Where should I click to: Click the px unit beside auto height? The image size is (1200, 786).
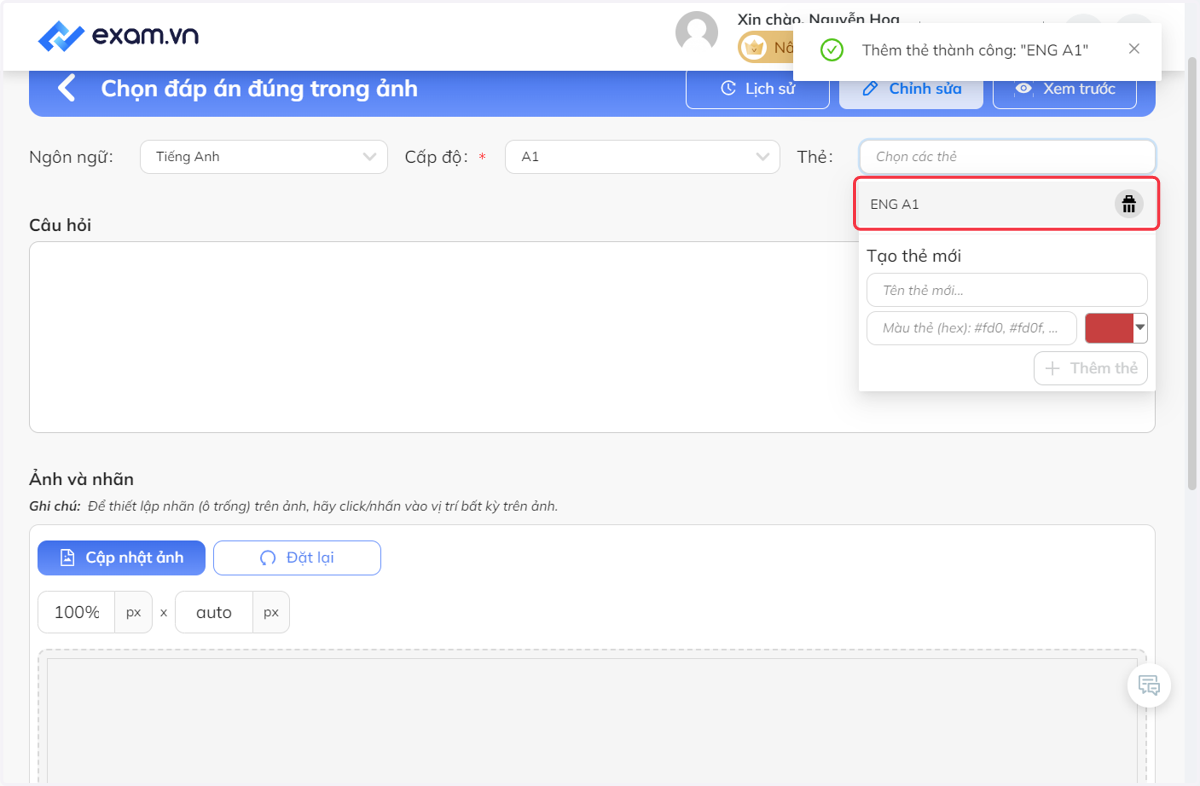271,612
